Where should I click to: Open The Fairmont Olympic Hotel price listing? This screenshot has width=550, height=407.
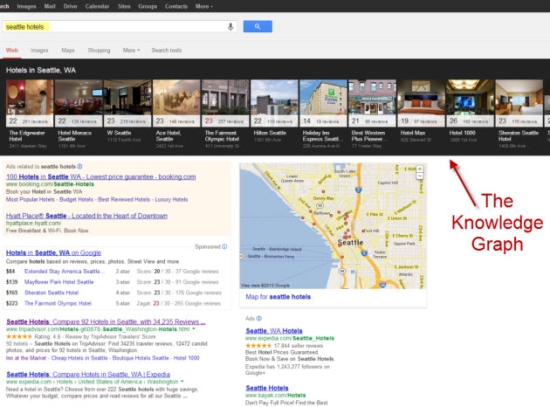coord(58,303)
